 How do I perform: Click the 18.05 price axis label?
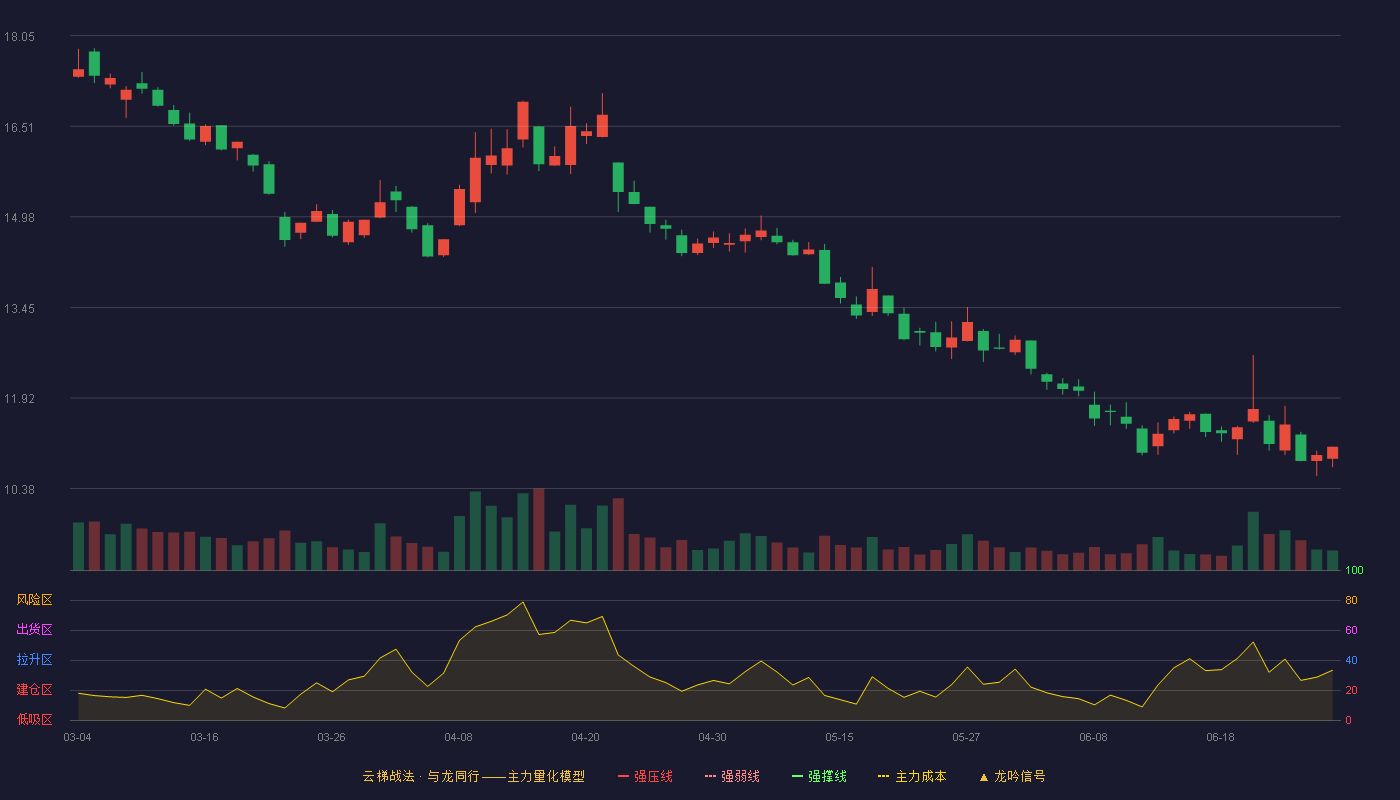coord(19,37)
